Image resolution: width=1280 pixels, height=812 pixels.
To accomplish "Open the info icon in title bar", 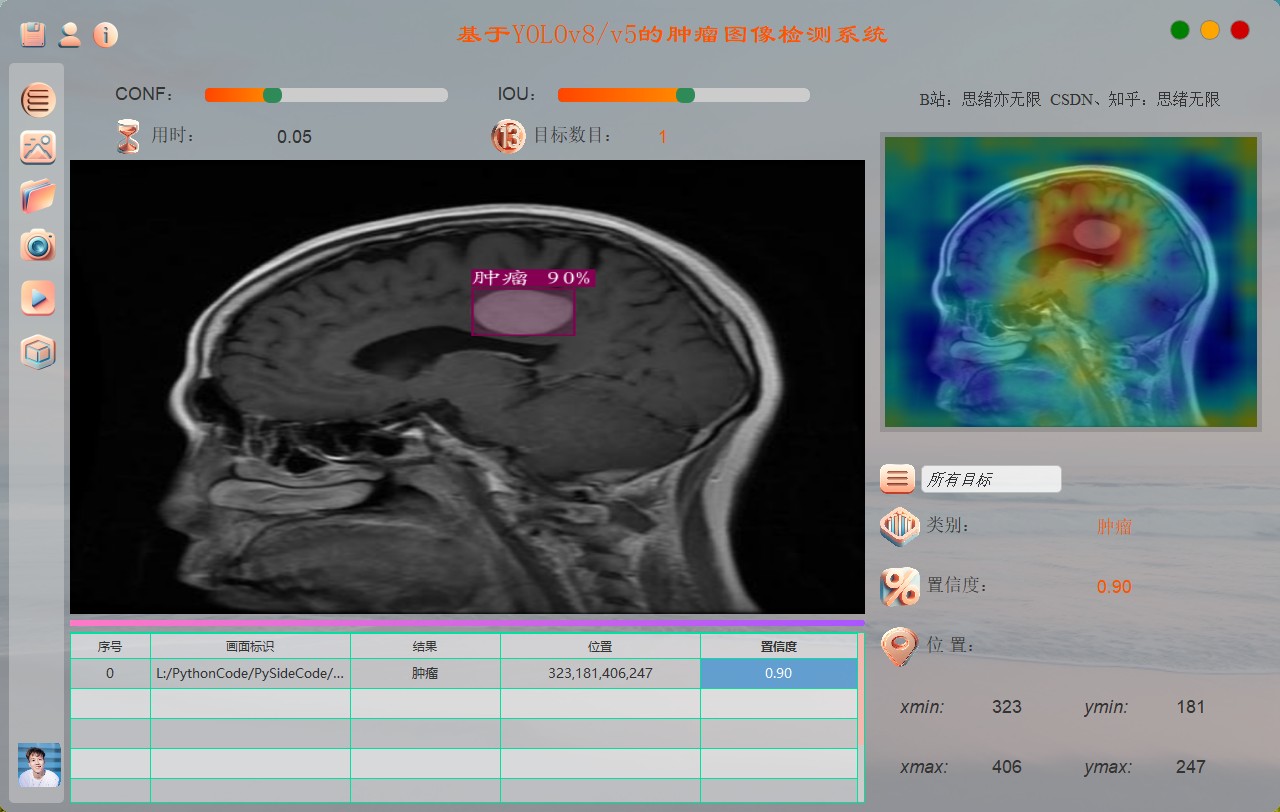I will (106, 35).
